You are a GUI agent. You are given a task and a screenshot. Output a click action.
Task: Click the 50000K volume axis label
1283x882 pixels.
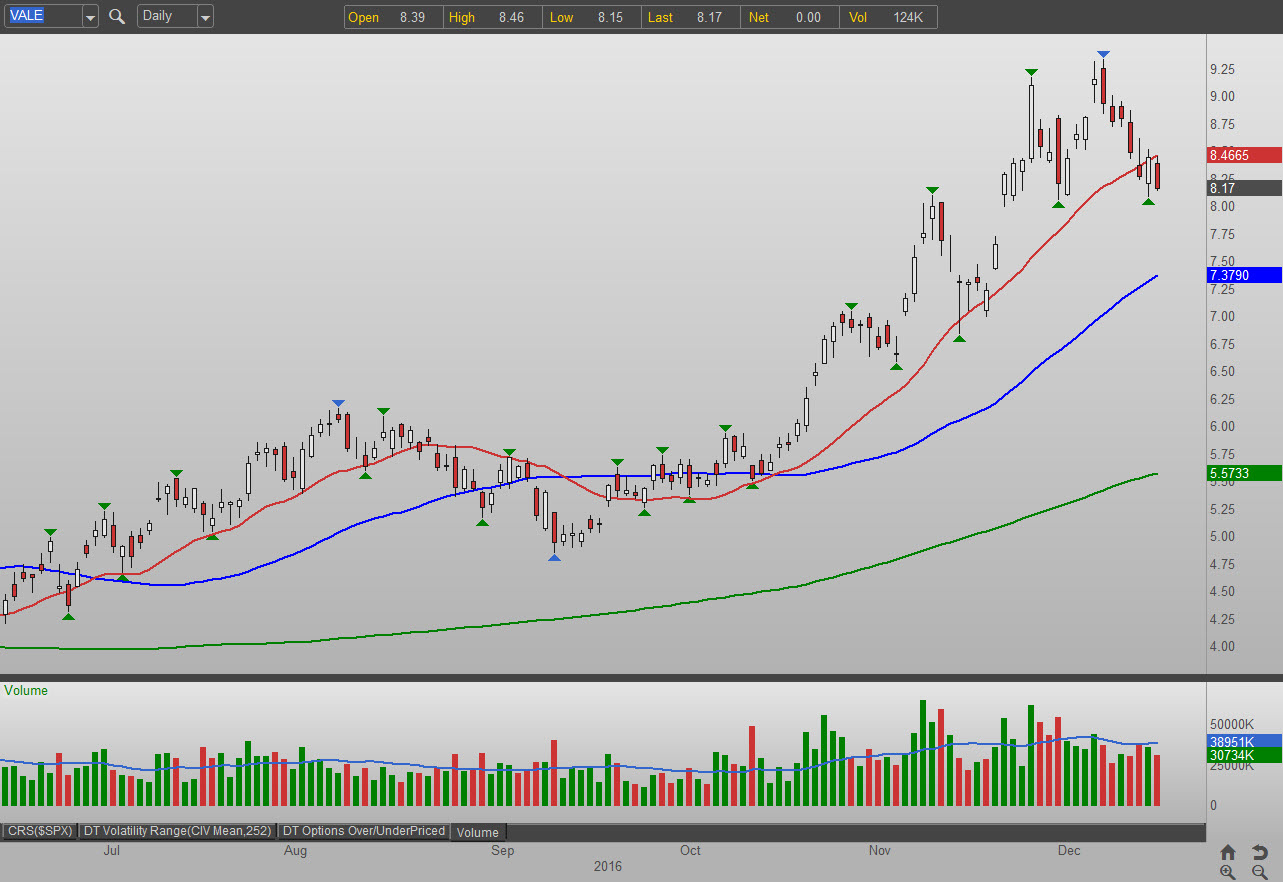coord(1232,724)
